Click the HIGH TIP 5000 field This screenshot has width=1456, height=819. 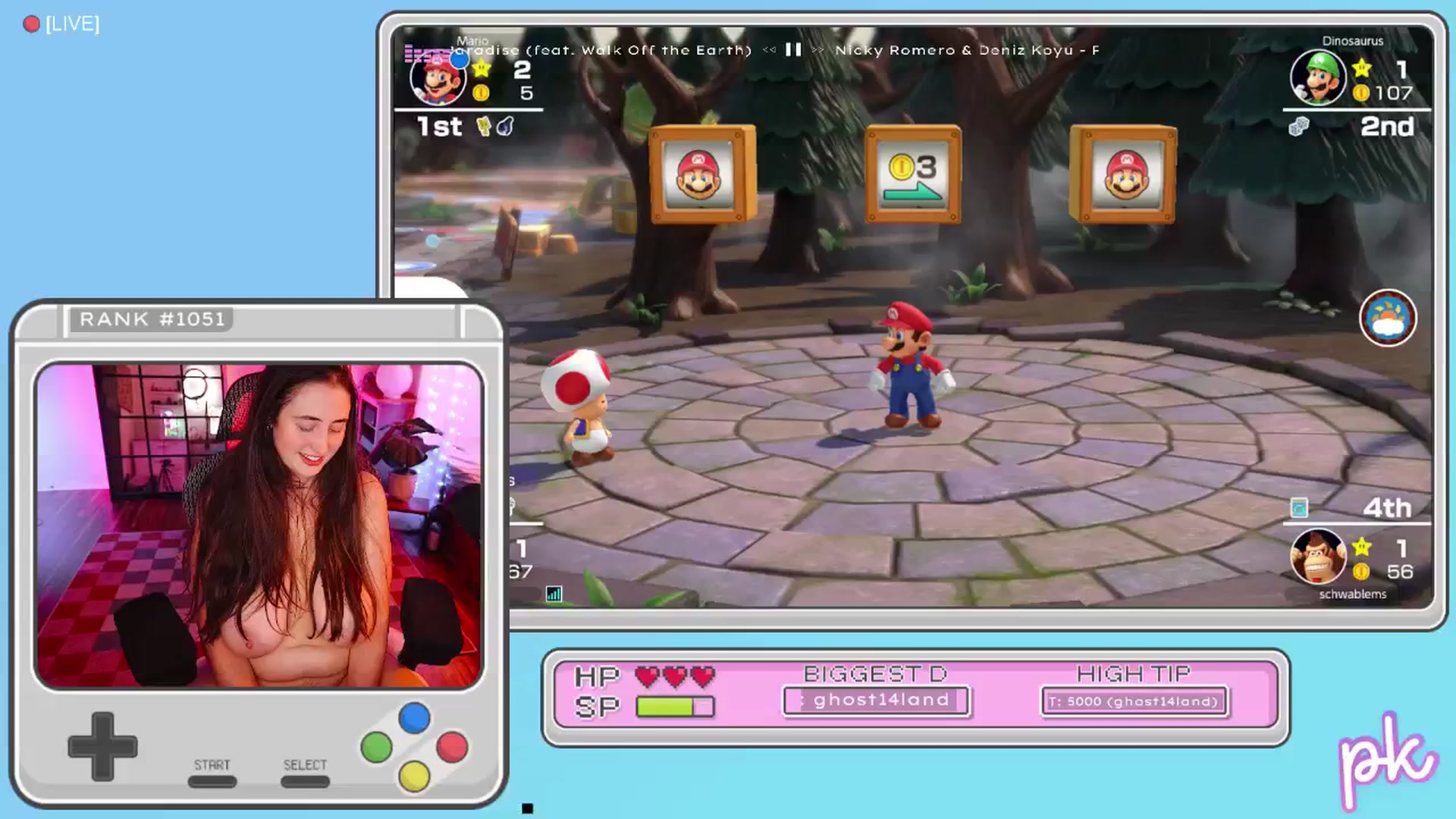1134,701
